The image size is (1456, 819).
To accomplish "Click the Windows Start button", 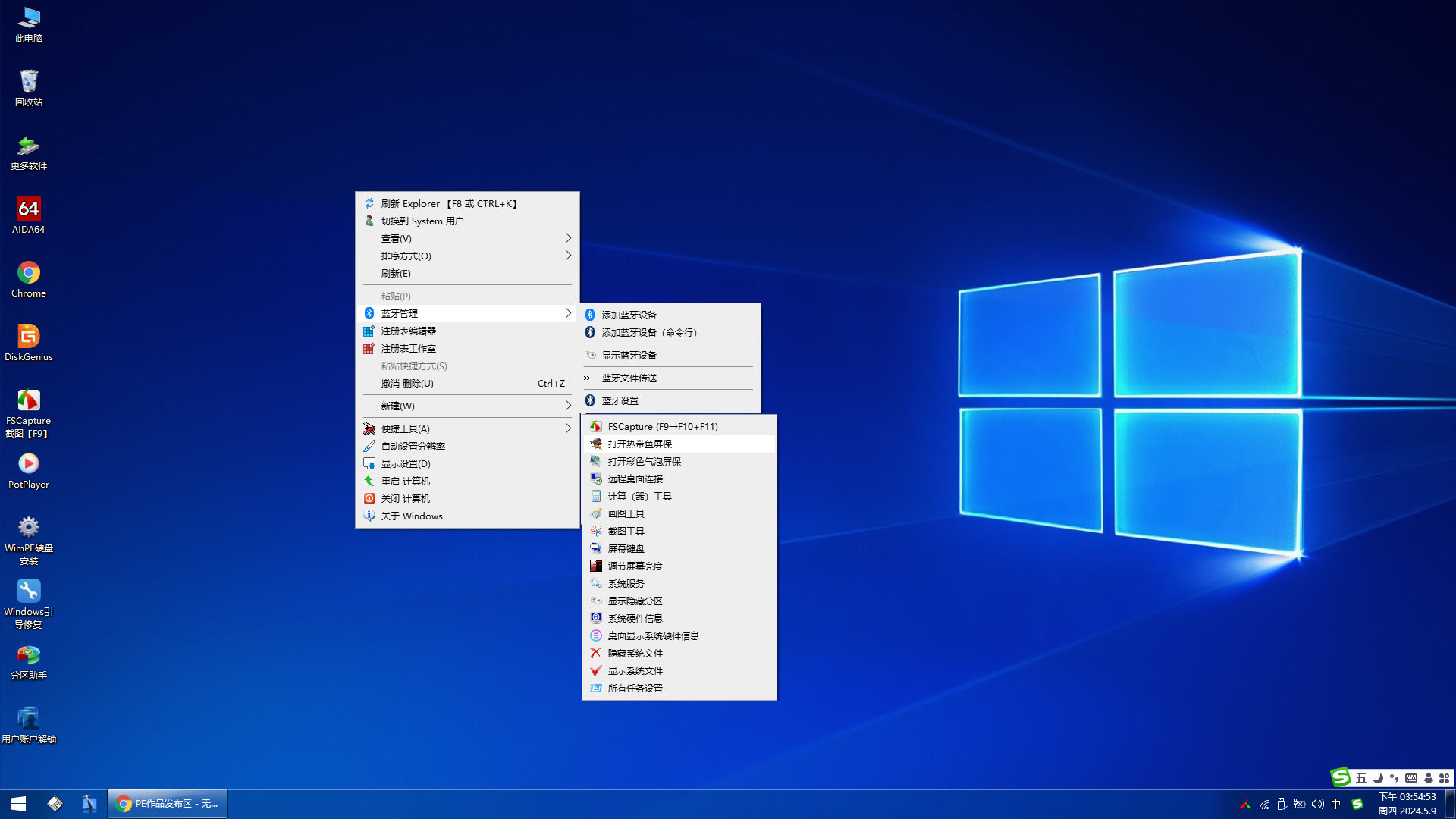I will pos(18,804).
